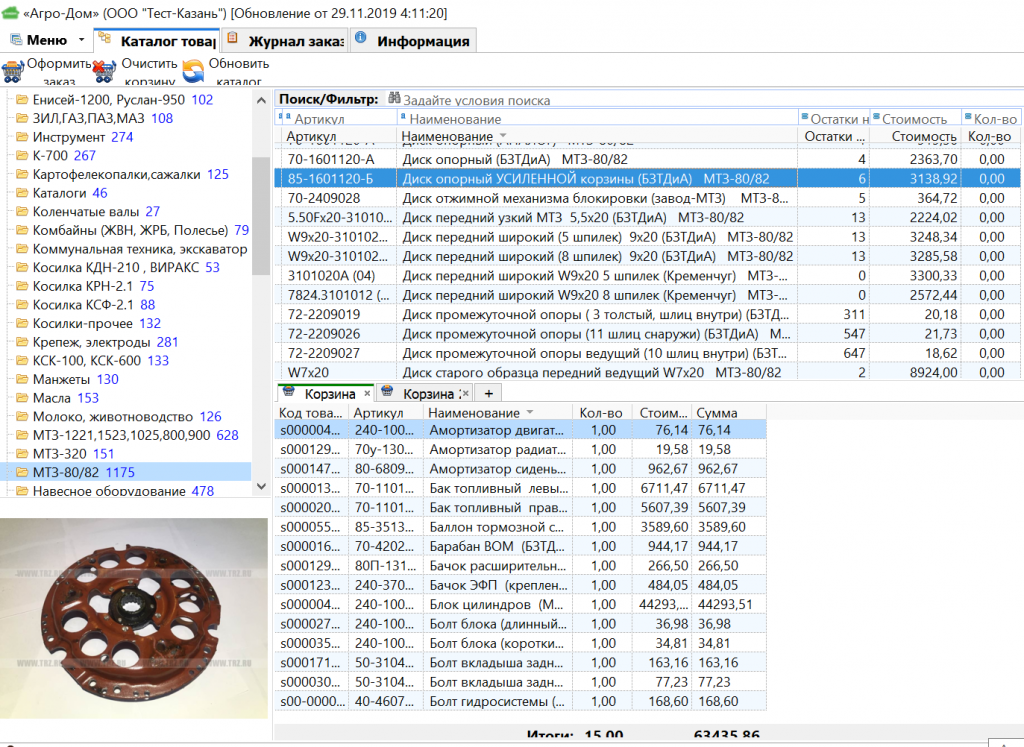This screenshot has height=747, width=1024.
Task: Select basket row Барабан ВОМ
Action: pos(520,547)
